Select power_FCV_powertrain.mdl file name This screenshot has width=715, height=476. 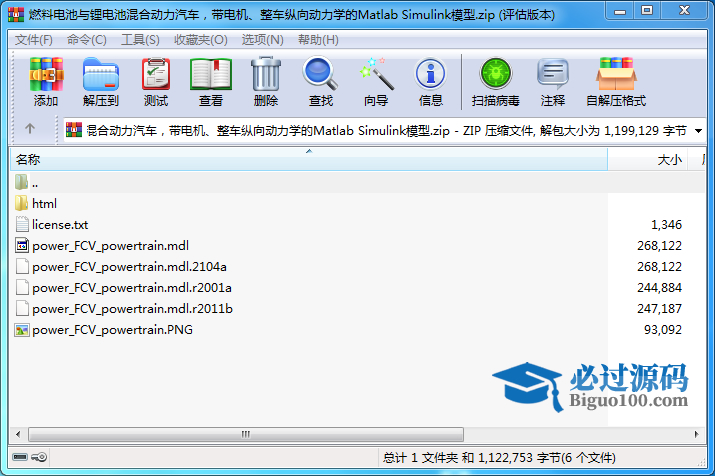click(x=110, y=246)
